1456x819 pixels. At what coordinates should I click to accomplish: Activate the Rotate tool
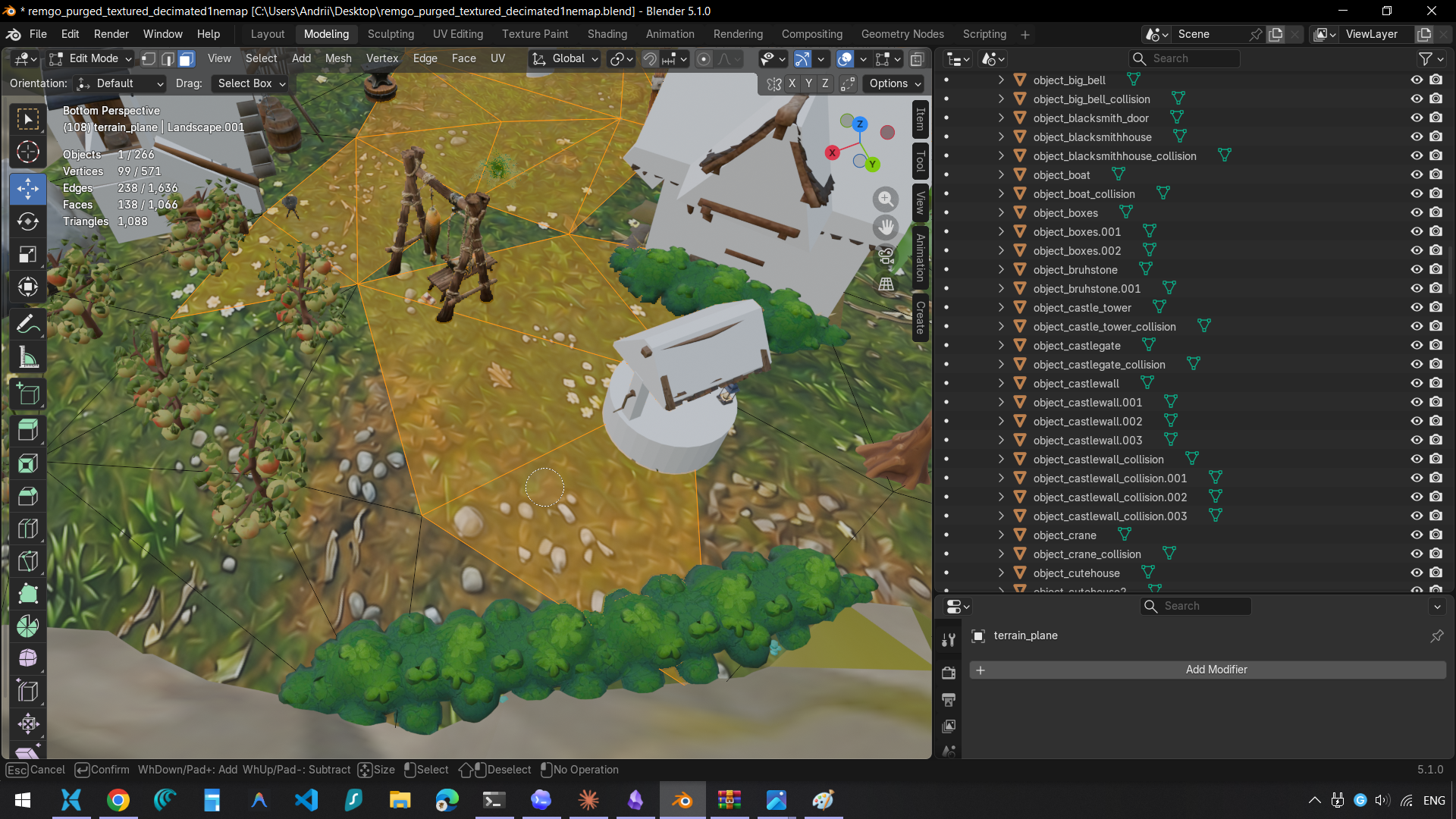28,221
